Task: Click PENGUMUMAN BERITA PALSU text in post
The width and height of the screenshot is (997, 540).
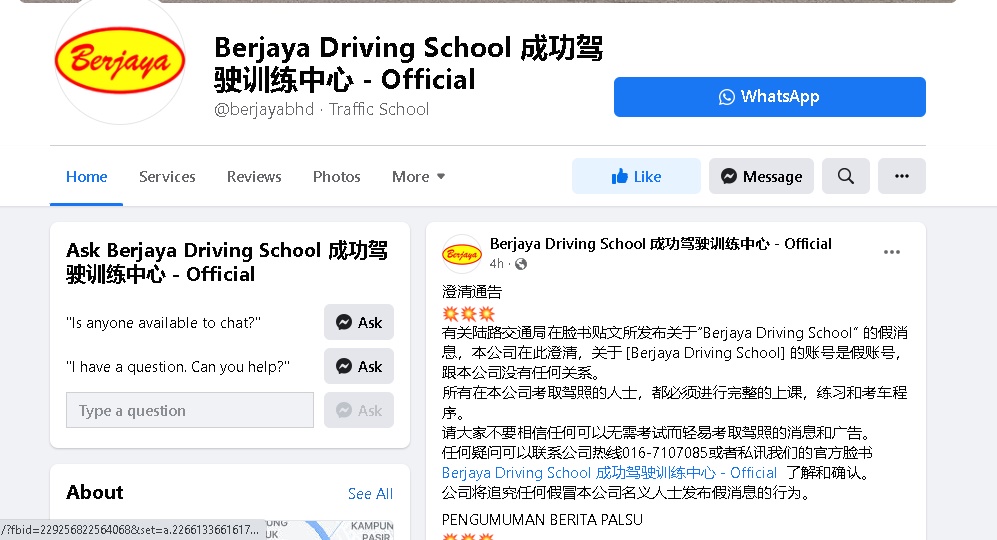Action: tap(542, 520)
